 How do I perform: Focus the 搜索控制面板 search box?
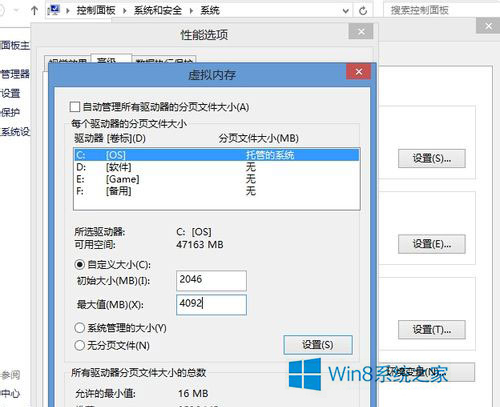pos(442,10)
